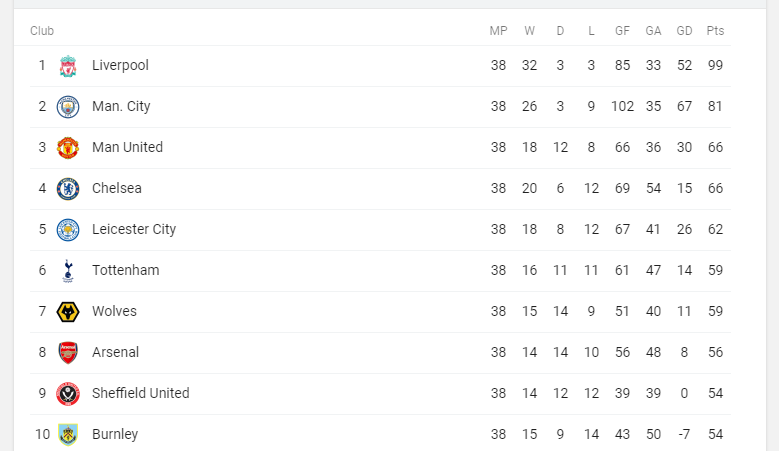
Task: Click the Liverpool club crest icon
Action: (68, 66)
